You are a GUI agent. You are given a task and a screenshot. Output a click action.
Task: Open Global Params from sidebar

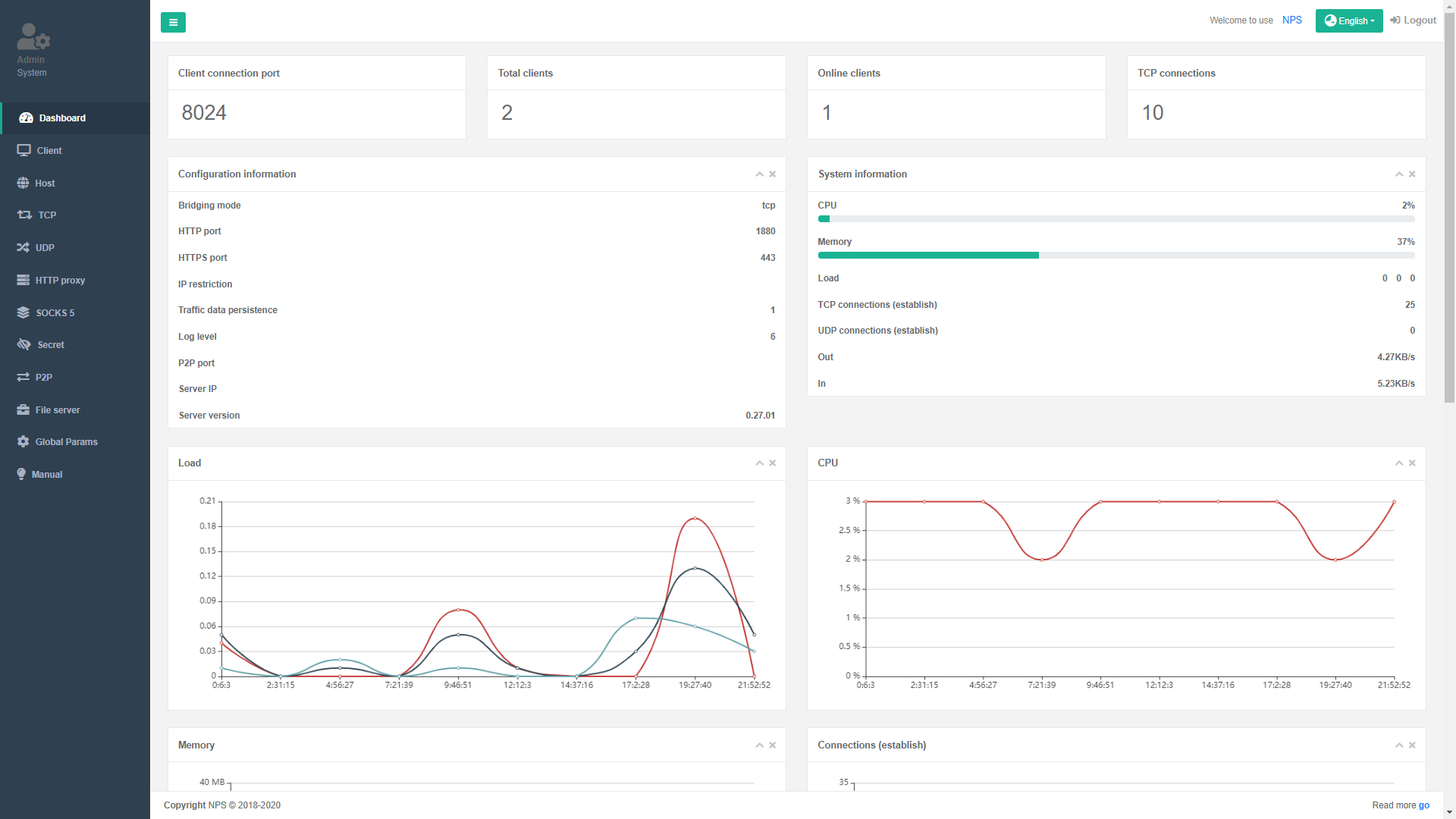click(x=66, y=441)
